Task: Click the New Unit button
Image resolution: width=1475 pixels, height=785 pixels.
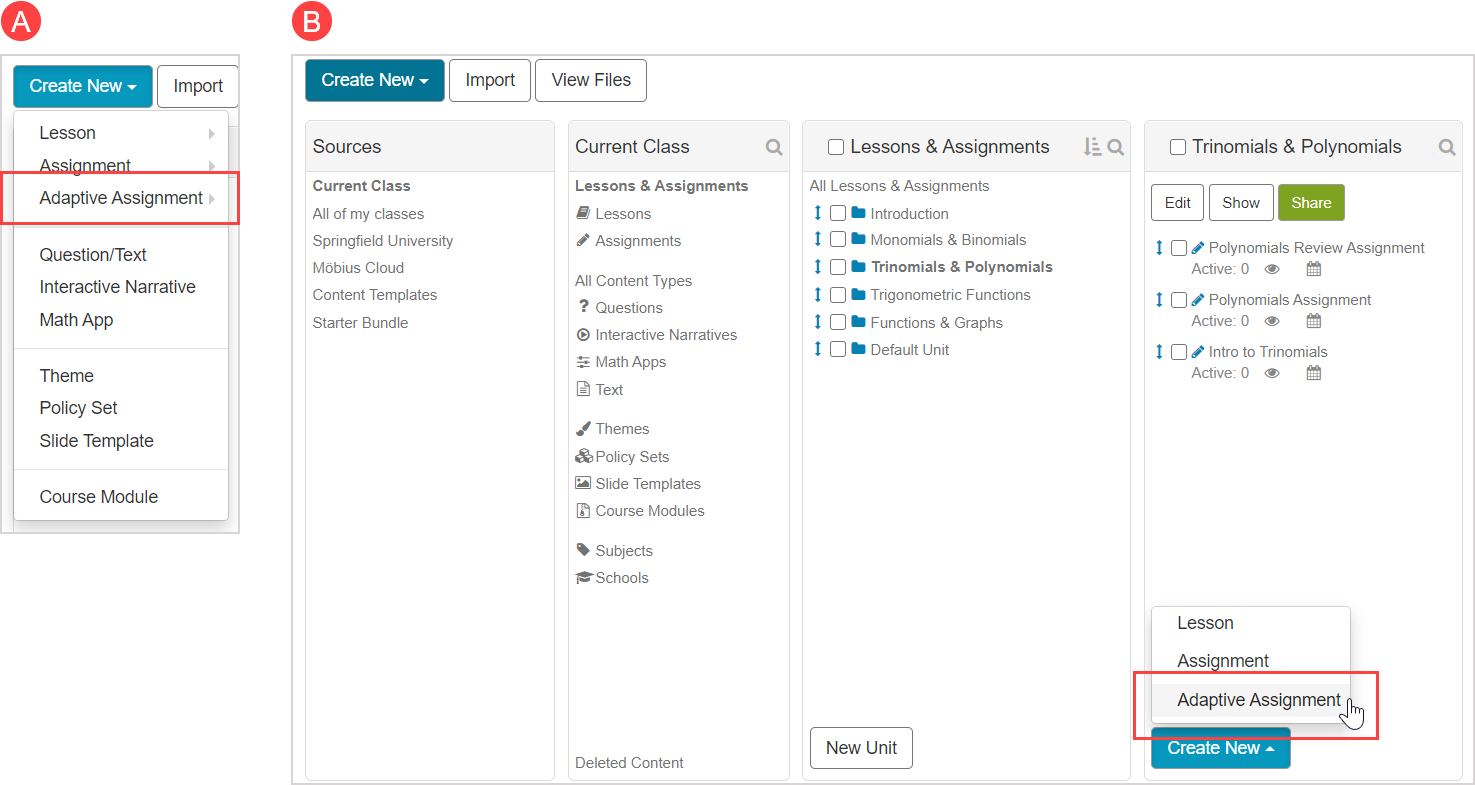Action: (861, 747)
